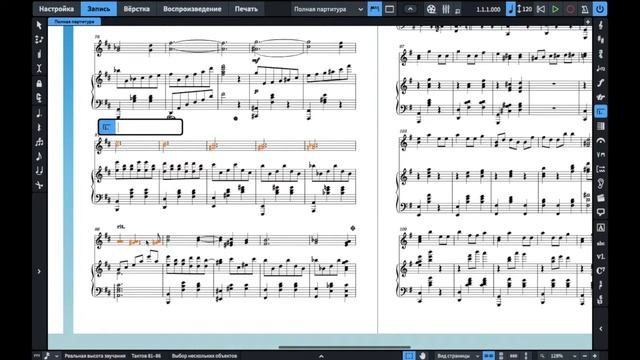Viewport: 640px width, 360px height.
Task: Click the lyrics V1 tool in right toolbox
Action: (x=600, y=257)
